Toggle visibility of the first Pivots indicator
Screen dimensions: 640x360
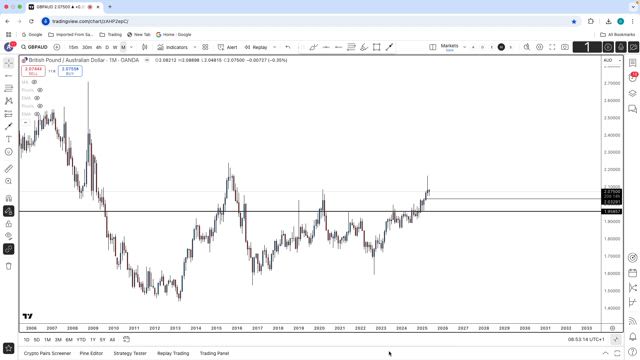pos(40,90)
